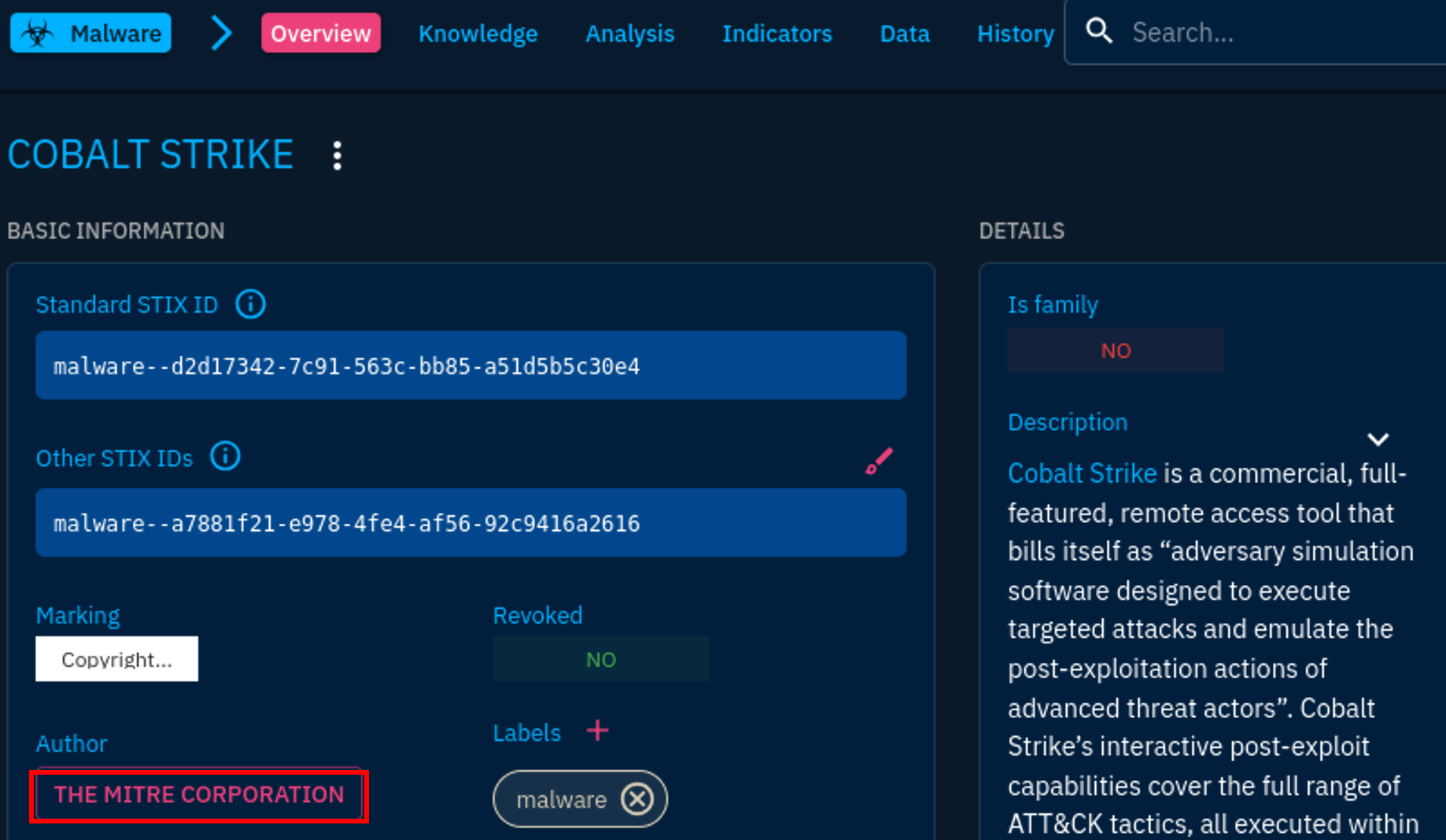Go to the Data tab
This screenshot has width=1446, height=840.
pyautogui.click(x=905, y=33)
